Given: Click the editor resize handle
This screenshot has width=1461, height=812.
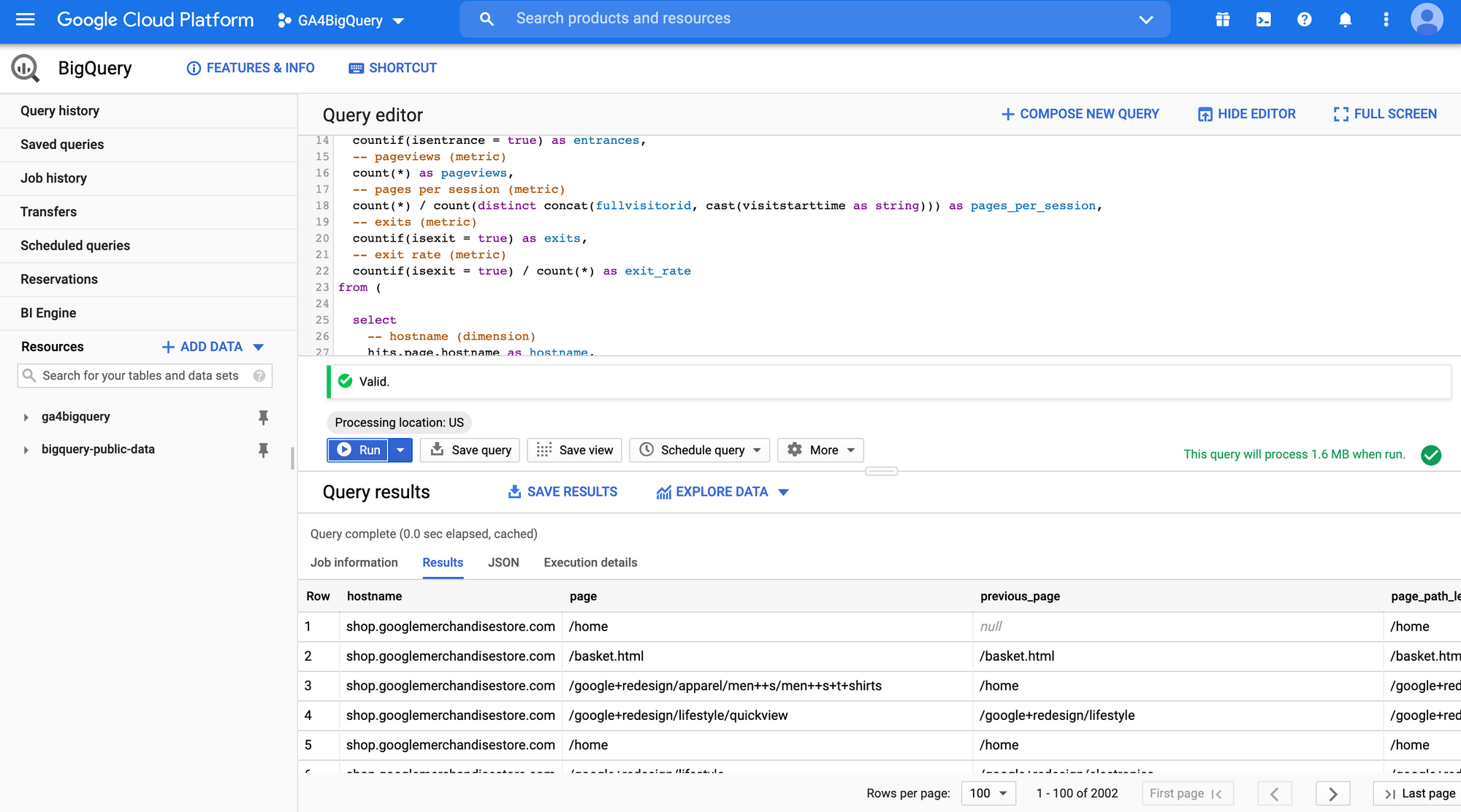Looking at the screenshot, I should [x=881, y=471].
